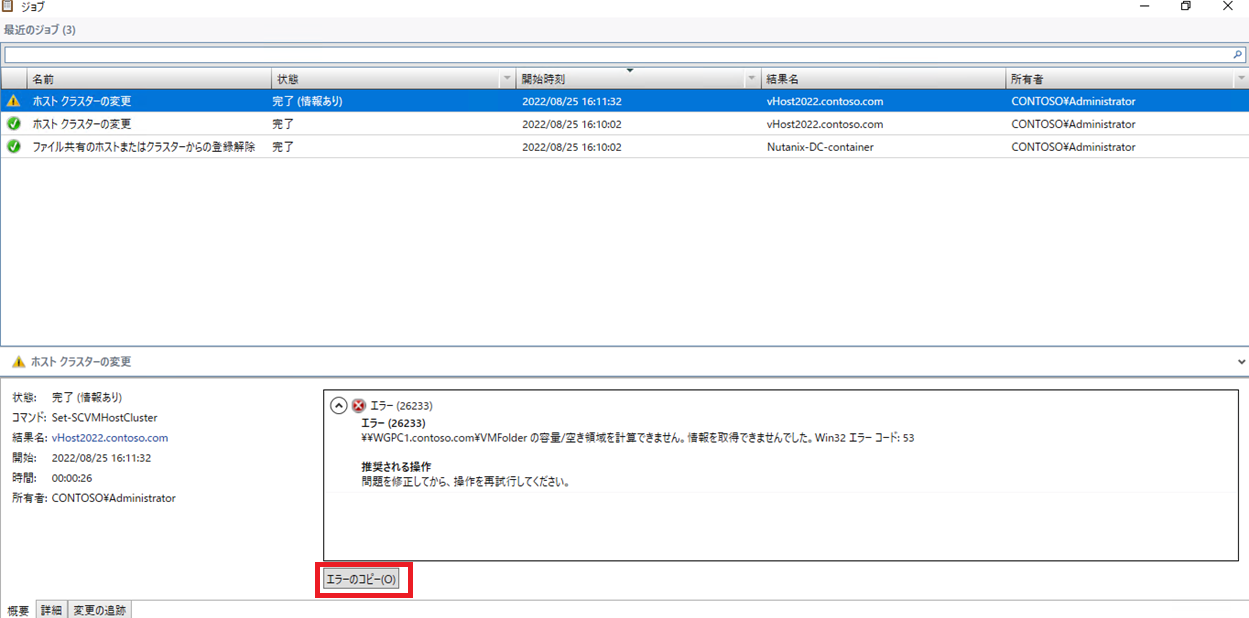Open the 状態 column filter dropdown
1249x618 pixels.
505,79
